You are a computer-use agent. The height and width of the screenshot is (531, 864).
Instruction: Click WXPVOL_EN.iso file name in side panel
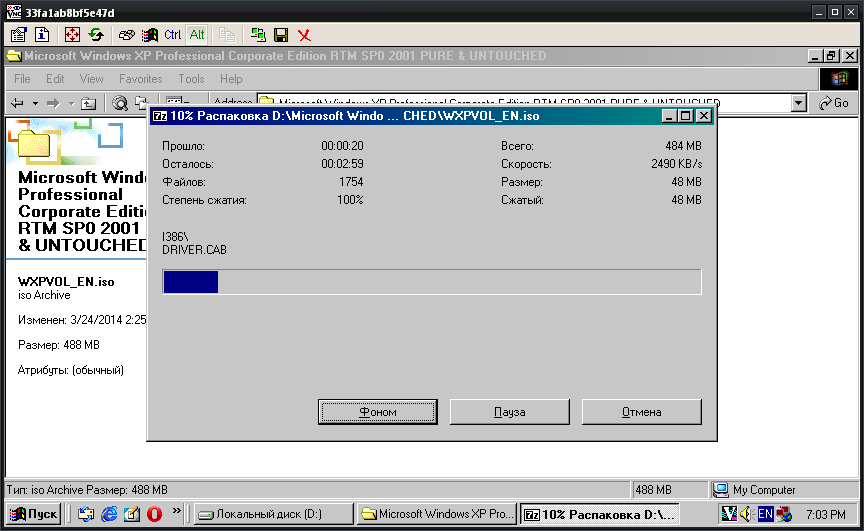click(x=66, y=281)
